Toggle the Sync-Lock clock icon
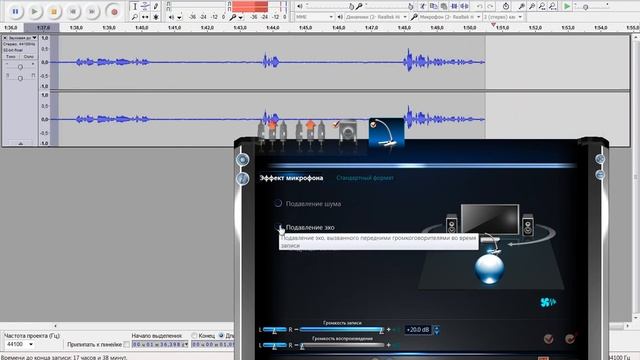Image resolution: width=640 pixels, height=360 pixels. point(506,6)
